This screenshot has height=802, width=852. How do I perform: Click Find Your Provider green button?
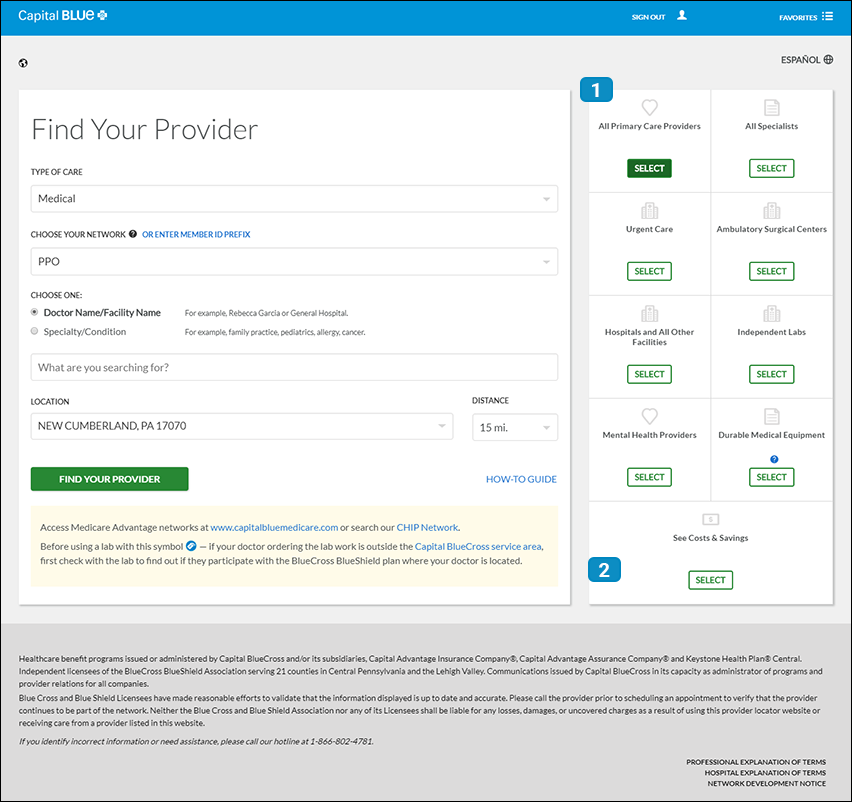coord(110,479)
